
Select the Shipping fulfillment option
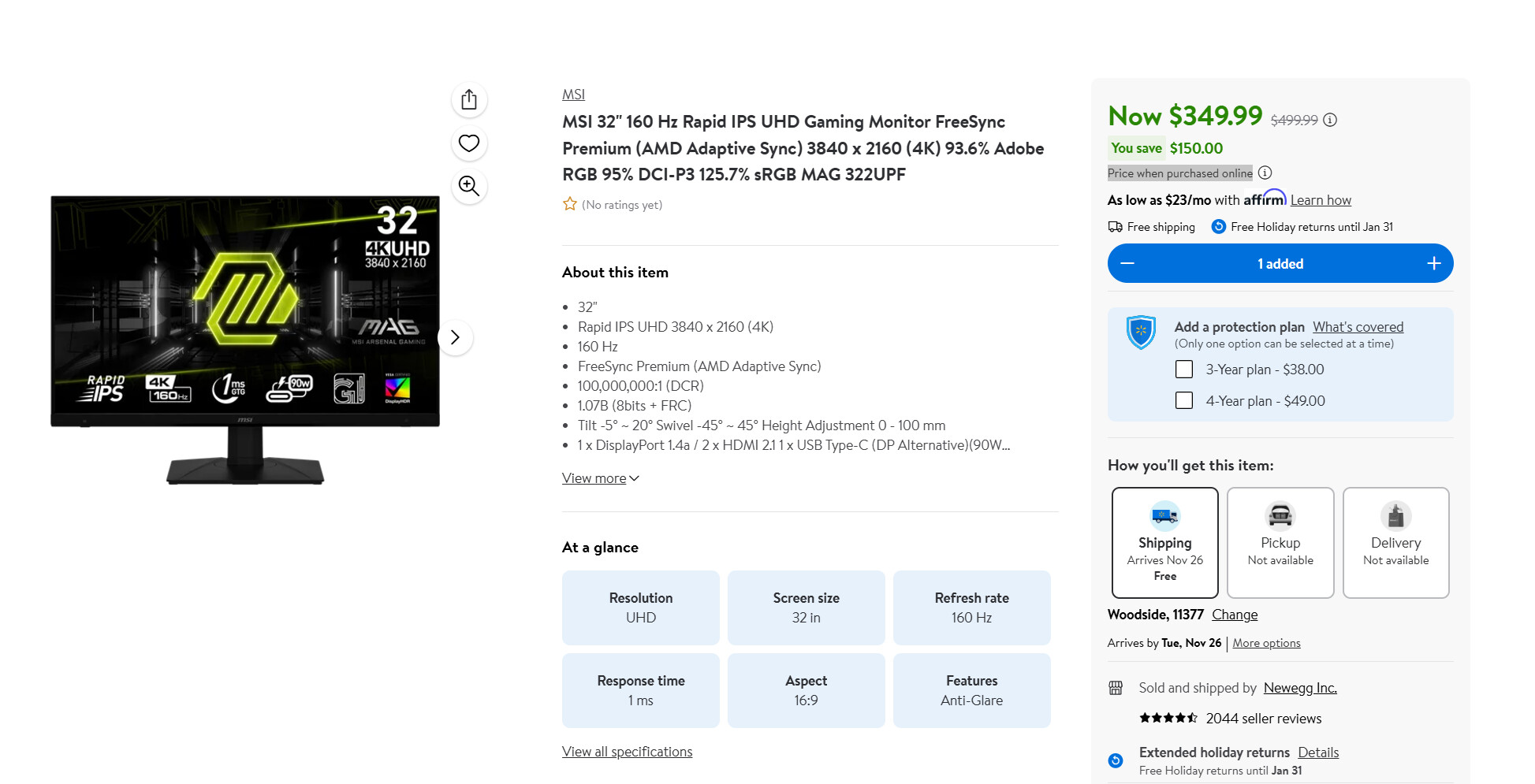point(1165,543)
